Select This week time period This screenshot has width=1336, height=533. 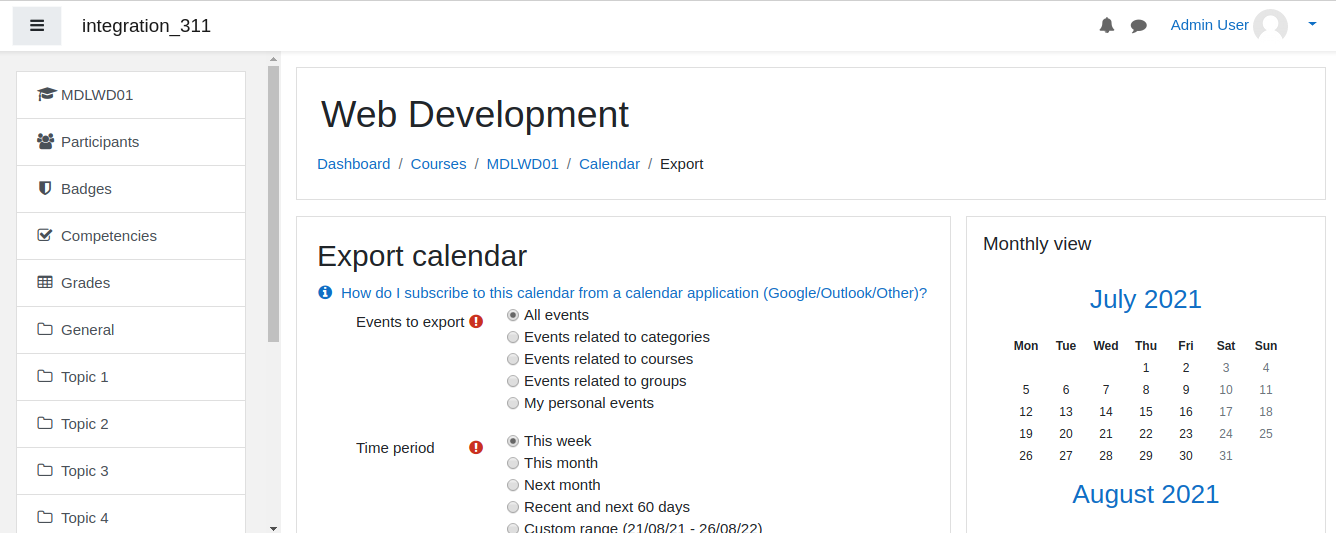[513, 441]
